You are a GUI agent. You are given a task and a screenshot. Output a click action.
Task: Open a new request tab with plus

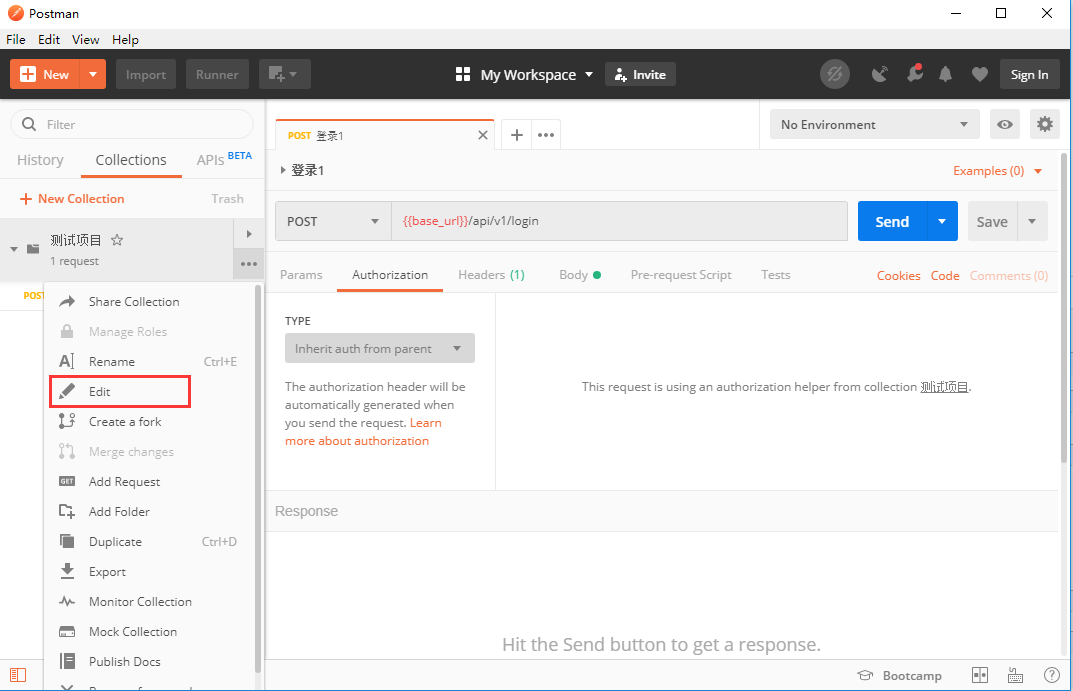[517, 135]
